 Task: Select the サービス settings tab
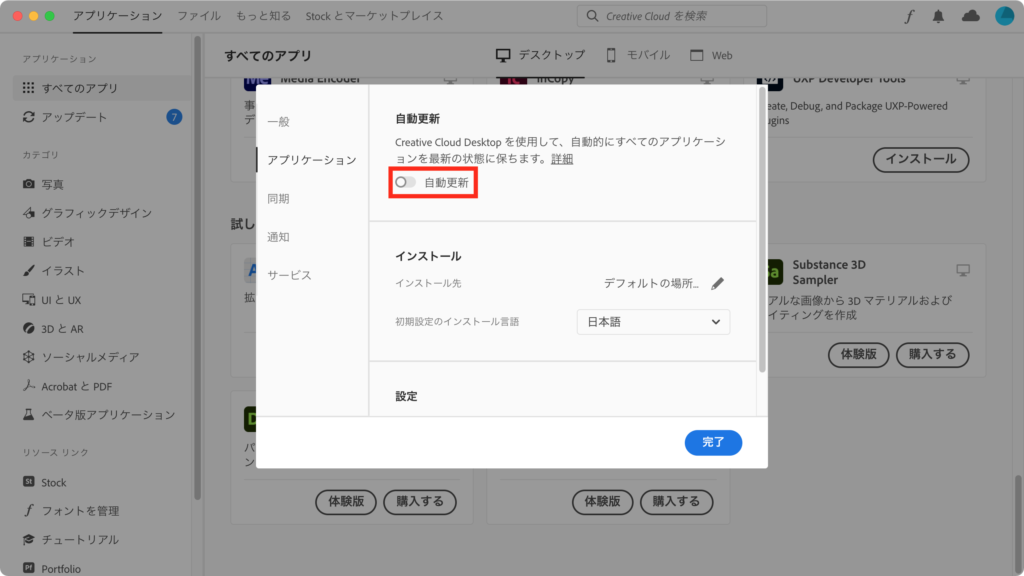(x=289, y=275)
